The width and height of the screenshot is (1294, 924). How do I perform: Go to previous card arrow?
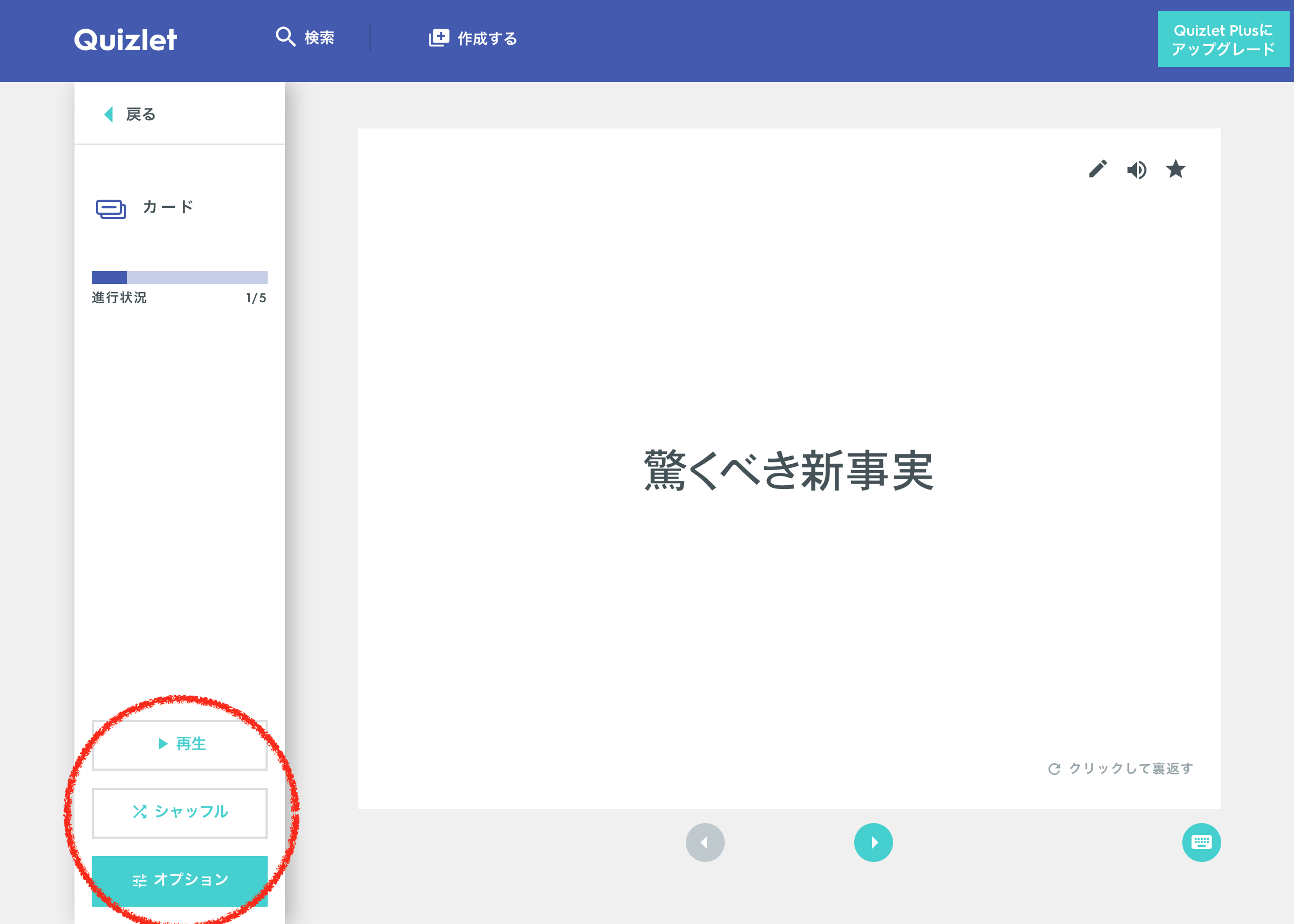(705, 843)
